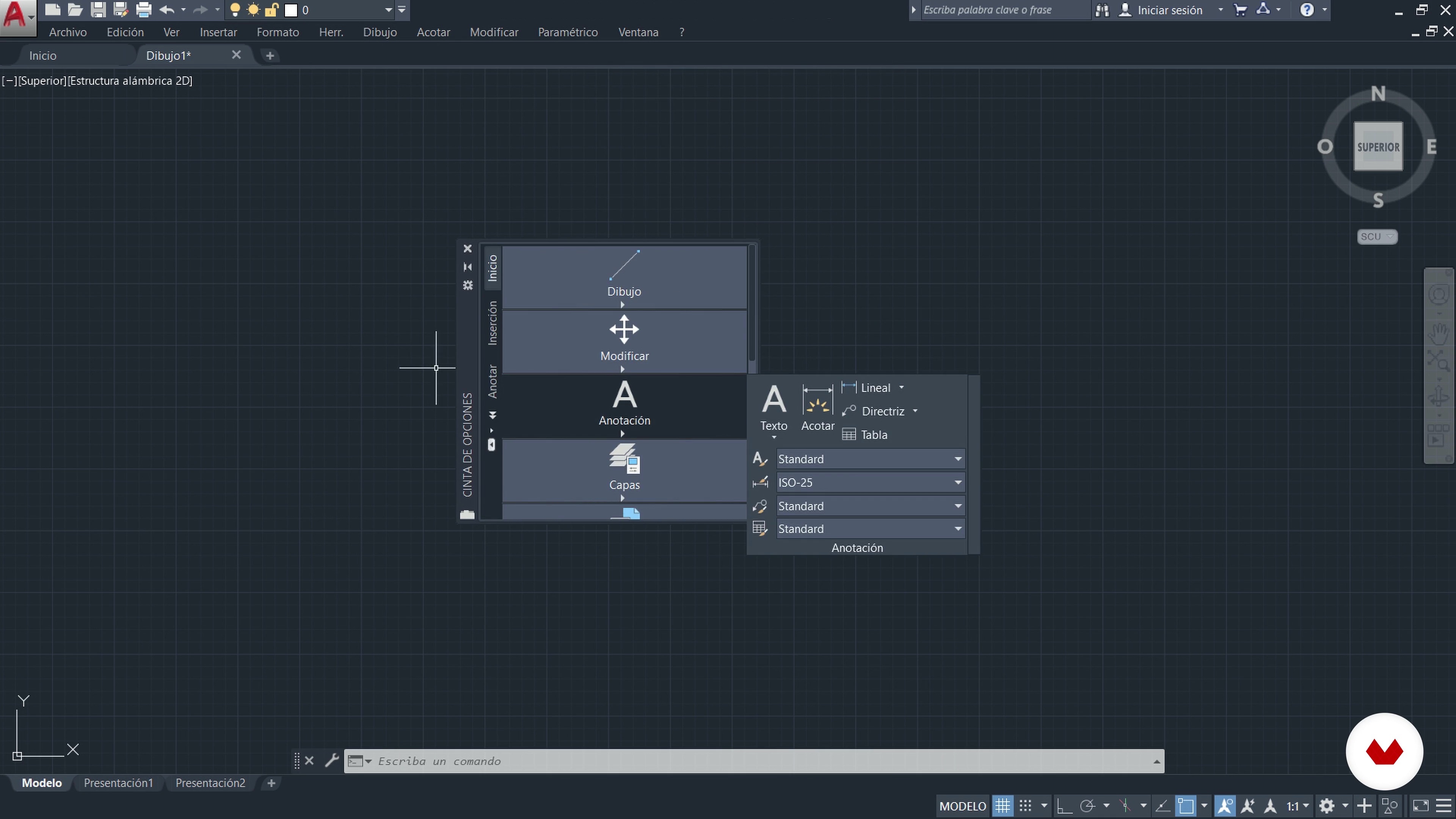
Task: Toggle layer on/off lightbulb icon
Action: (235, 9)
